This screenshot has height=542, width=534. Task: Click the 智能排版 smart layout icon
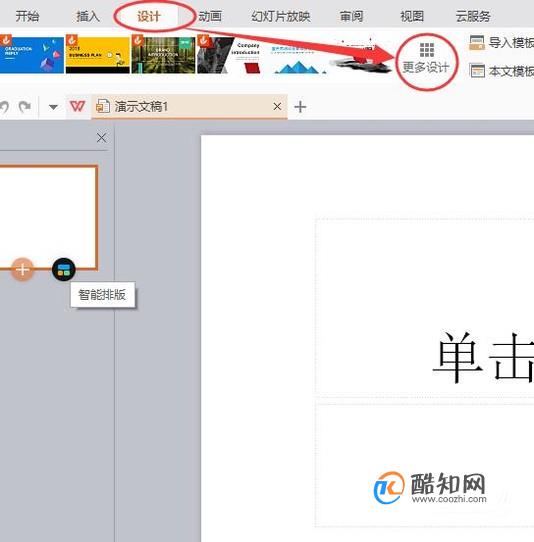(64, 270)
